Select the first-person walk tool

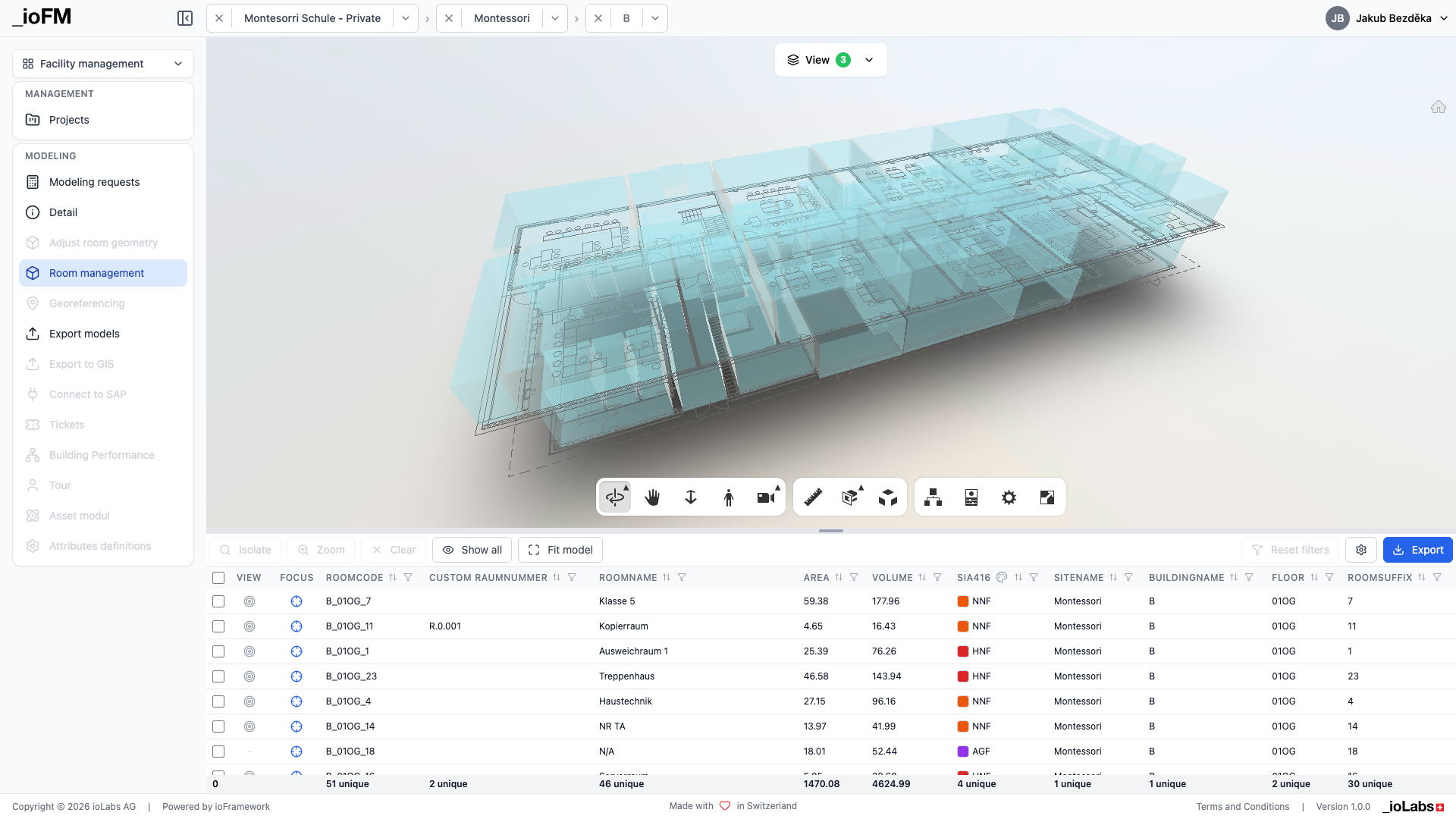pos(728,497)
